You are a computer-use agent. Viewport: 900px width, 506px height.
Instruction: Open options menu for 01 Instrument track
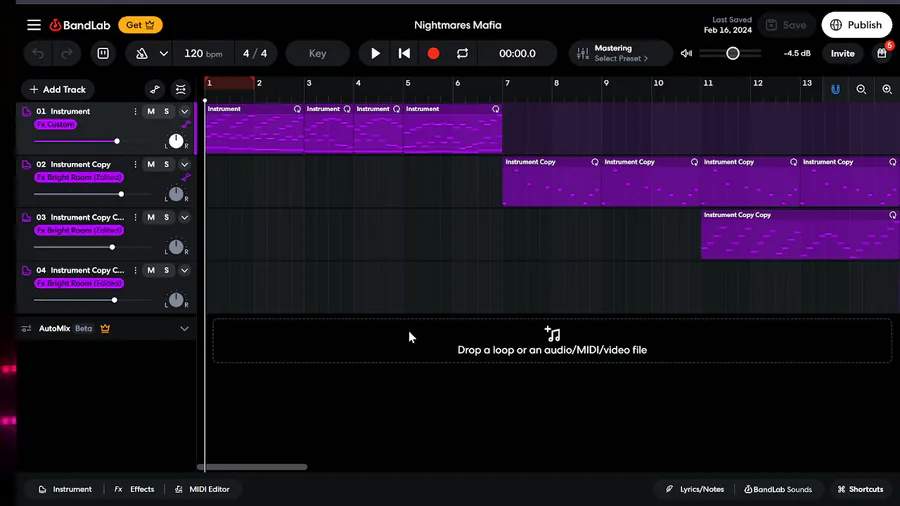click(x=135, y=111)
